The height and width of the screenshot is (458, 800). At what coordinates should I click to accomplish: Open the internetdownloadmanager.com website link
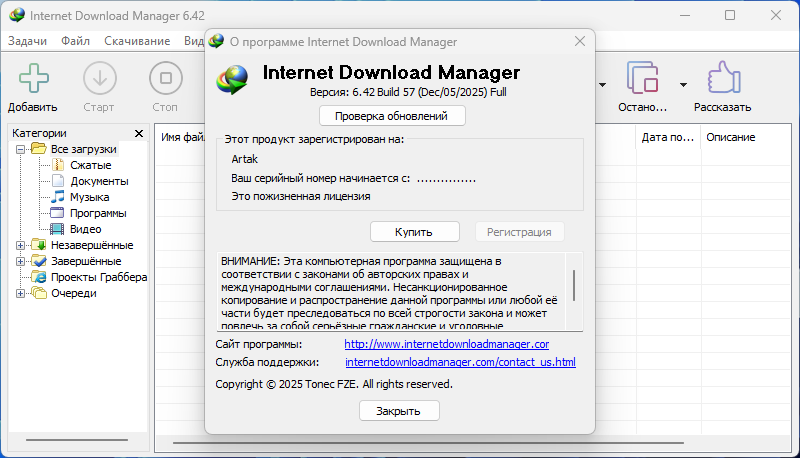tap(446, 344)
